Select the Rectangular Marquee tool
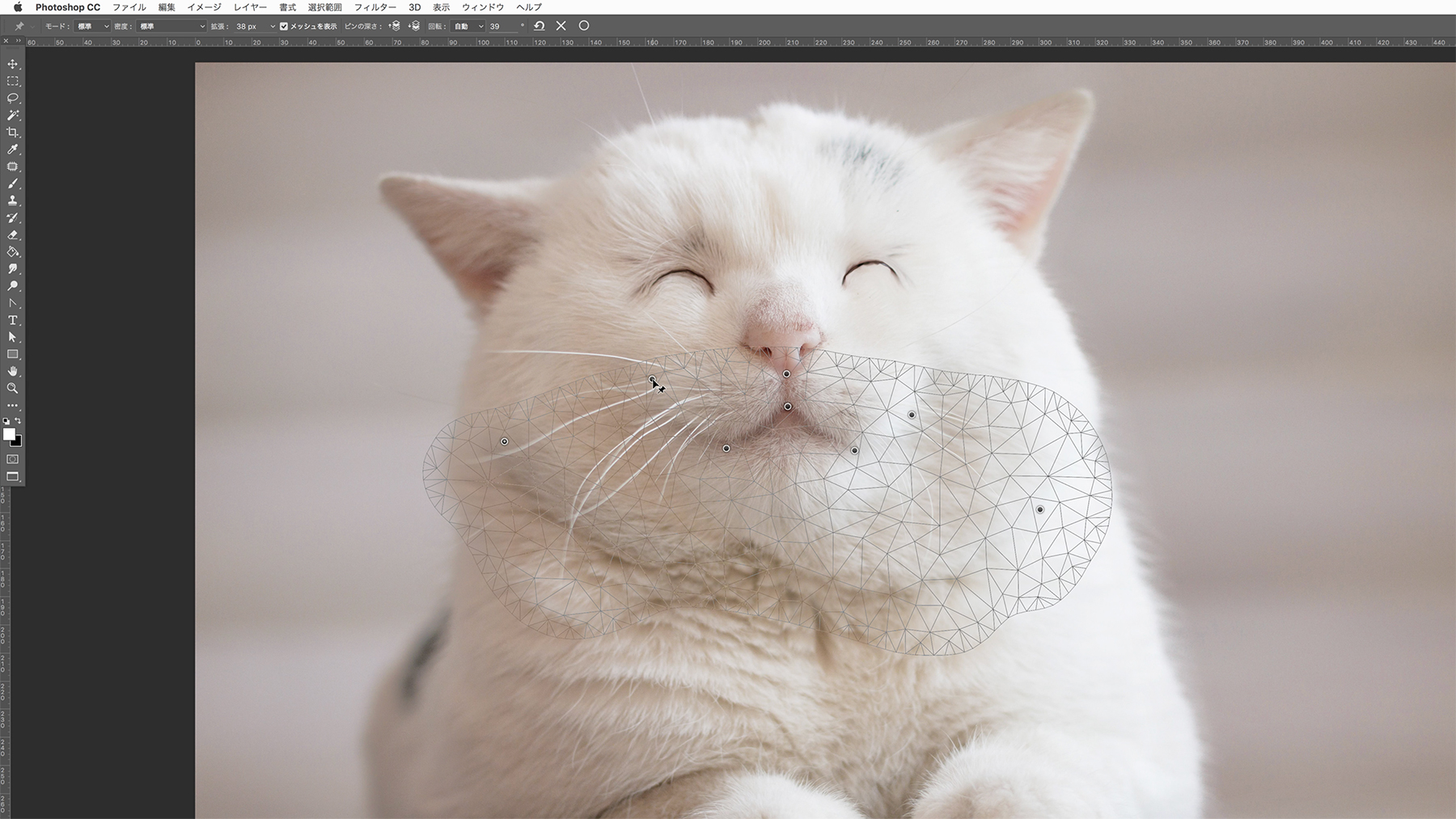 pos(13,81)
